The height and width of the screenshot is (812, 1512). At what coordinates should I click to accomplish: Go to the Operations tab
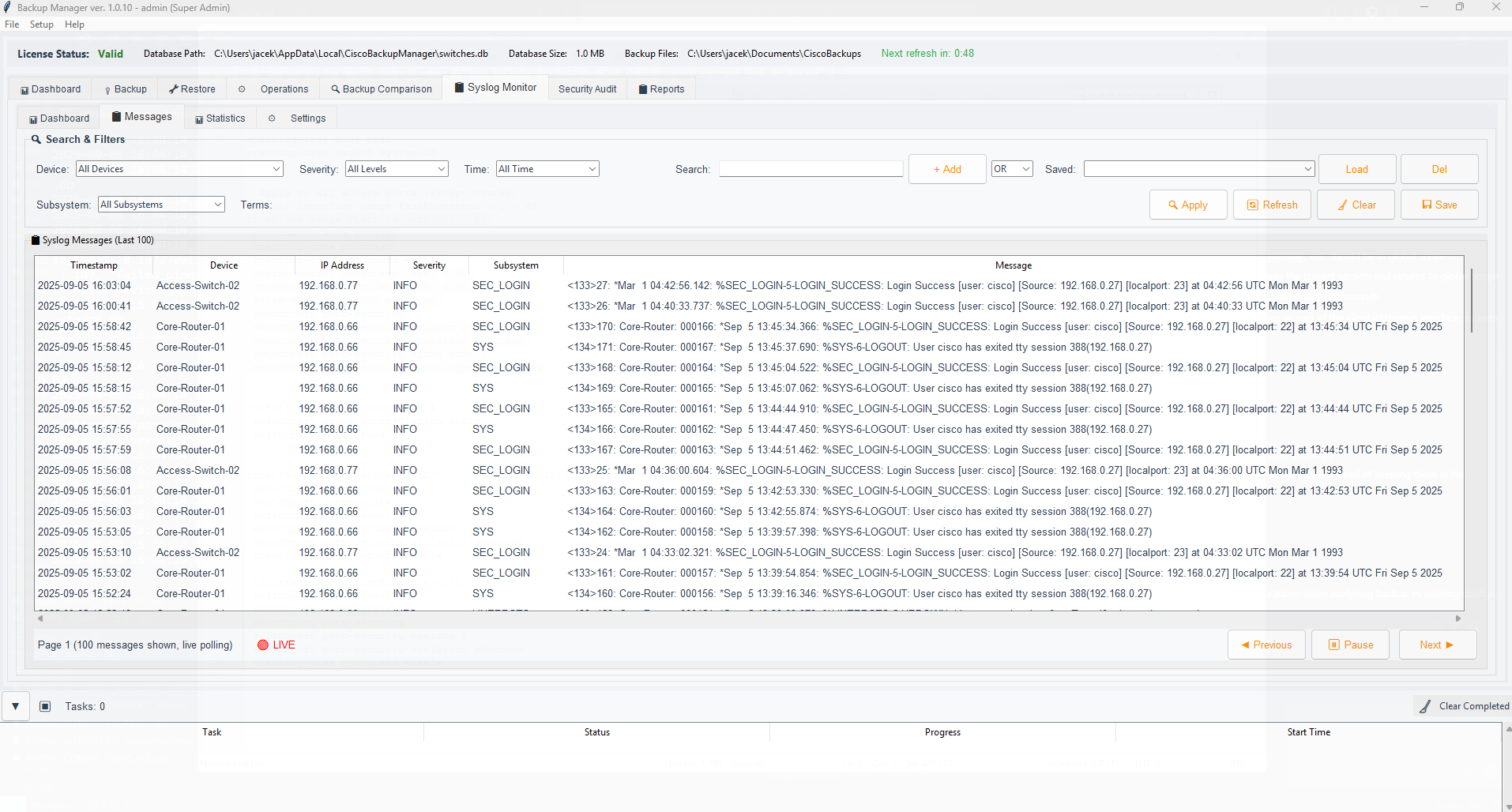click(x=273, y=89)
